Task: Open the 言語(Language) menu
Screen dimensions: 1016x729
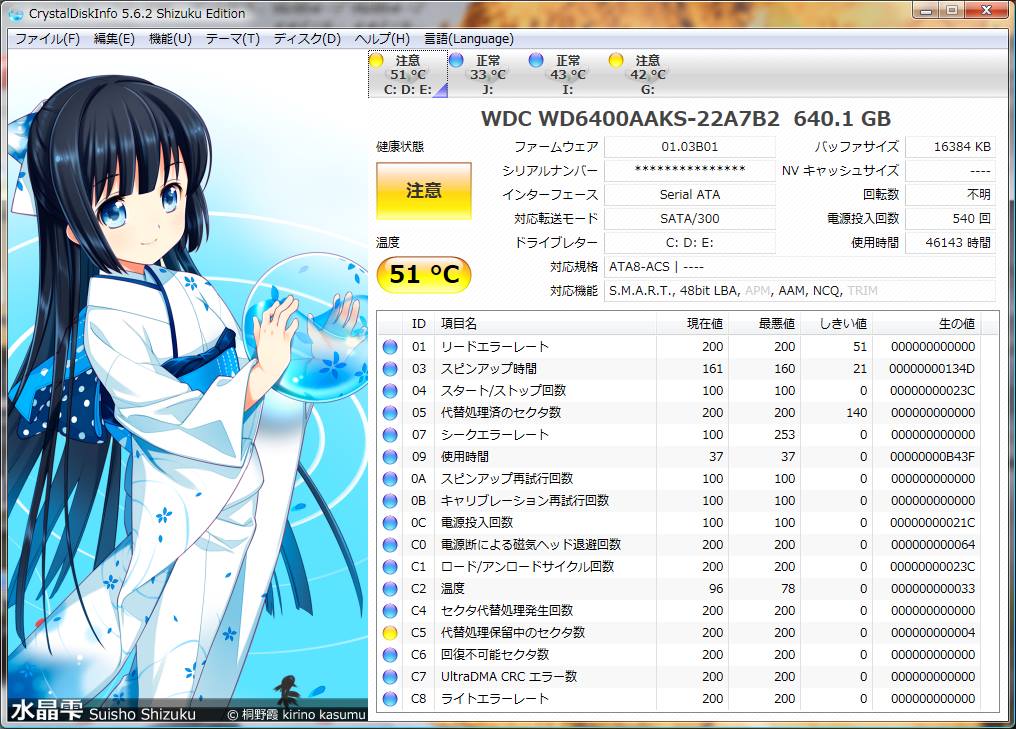Action: pyautogui.click(x=468, y=39)
